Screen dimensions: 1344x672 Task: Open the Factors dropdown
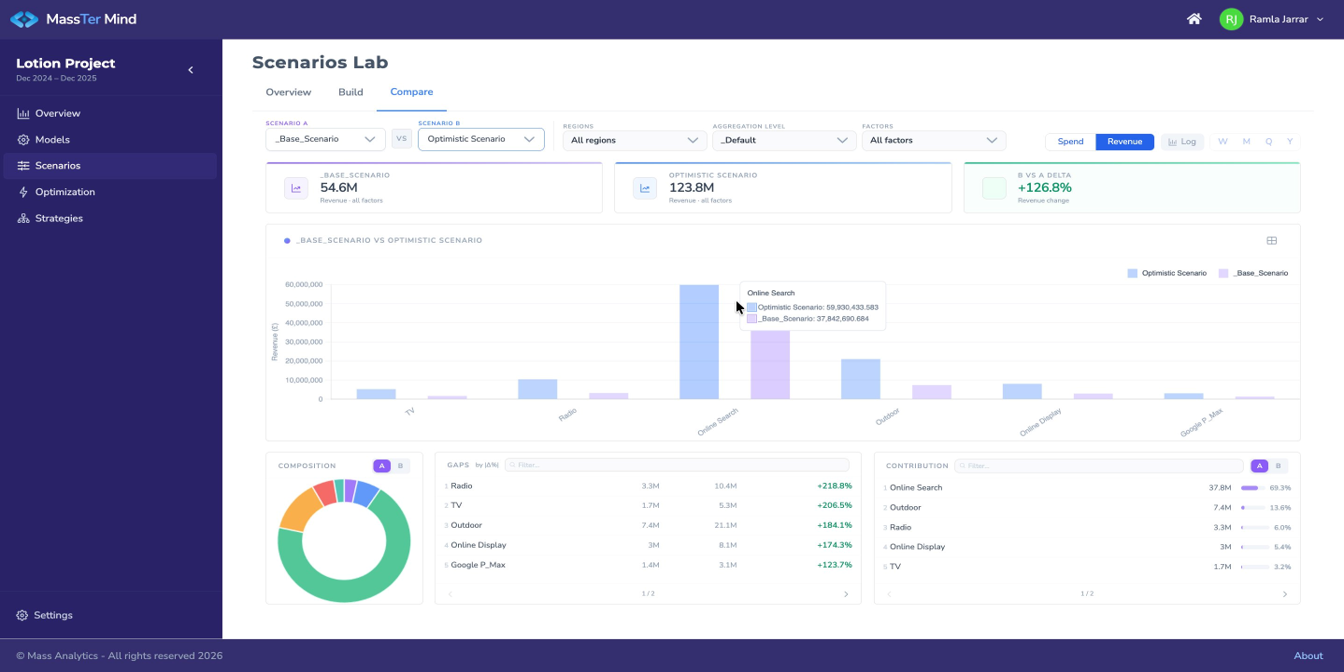coord(934,141)
